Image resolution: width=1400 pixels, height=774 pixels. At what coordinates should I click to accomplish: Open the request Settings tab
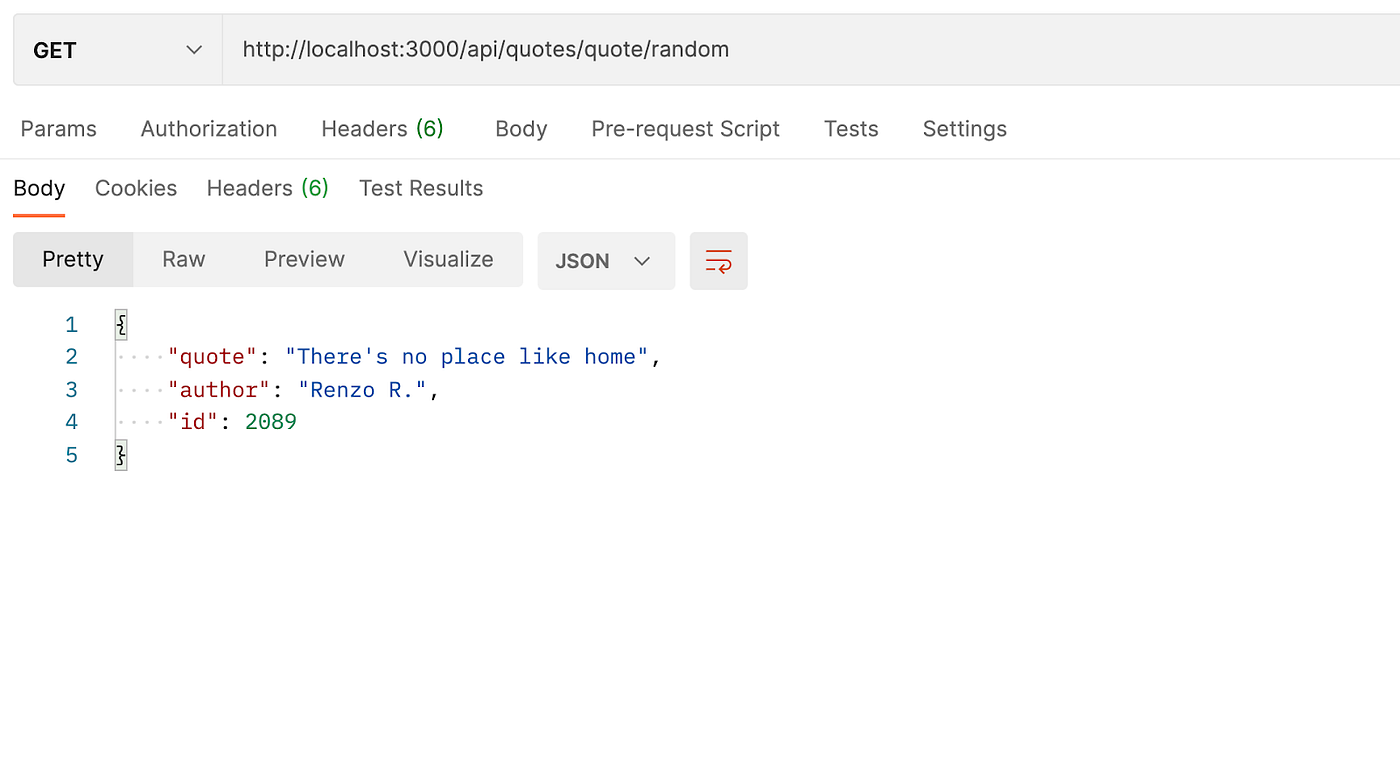[x=964, y=129]
